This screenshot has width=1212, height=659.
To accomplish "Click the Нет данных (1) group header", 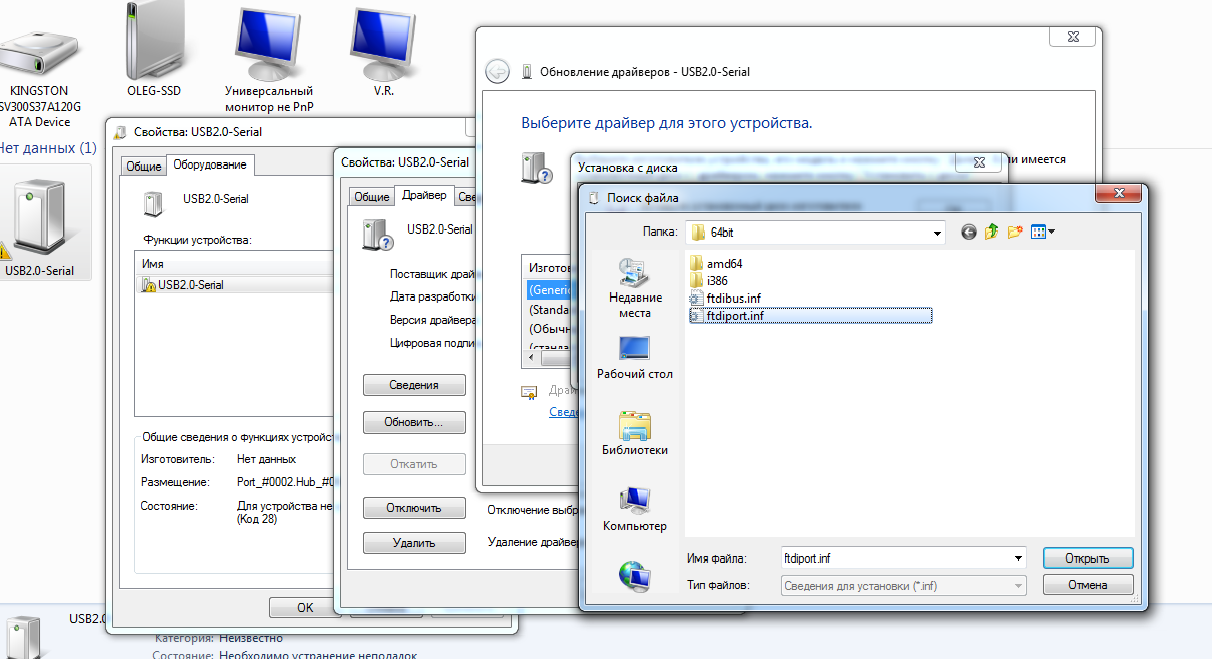I will (48, 147).
